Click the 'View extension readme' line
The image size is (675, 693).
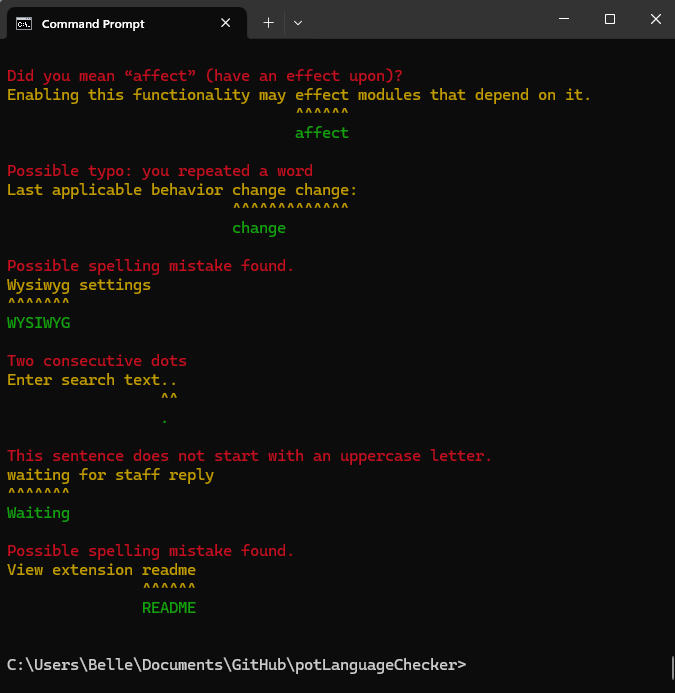pyautogui.click(x=101, y=570)
